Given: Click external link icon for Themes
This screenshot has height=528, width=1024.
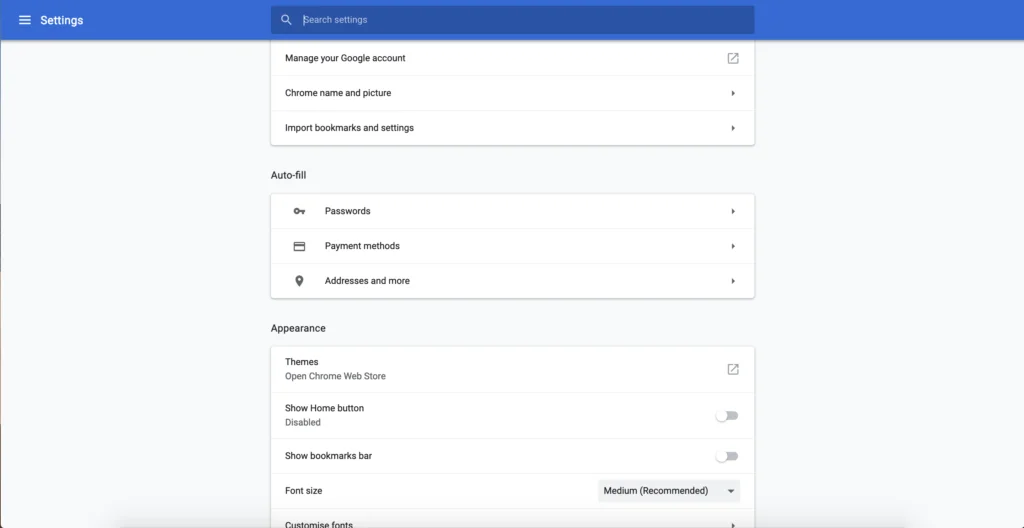Looking at the screenshot, I should pyautogui.click(x=733, y=369).
